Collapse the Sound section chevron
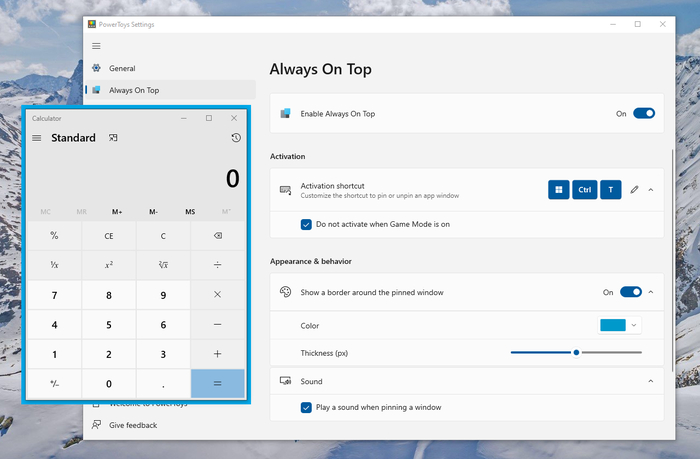This screenshot has height=459, width=700. [651, 381]
